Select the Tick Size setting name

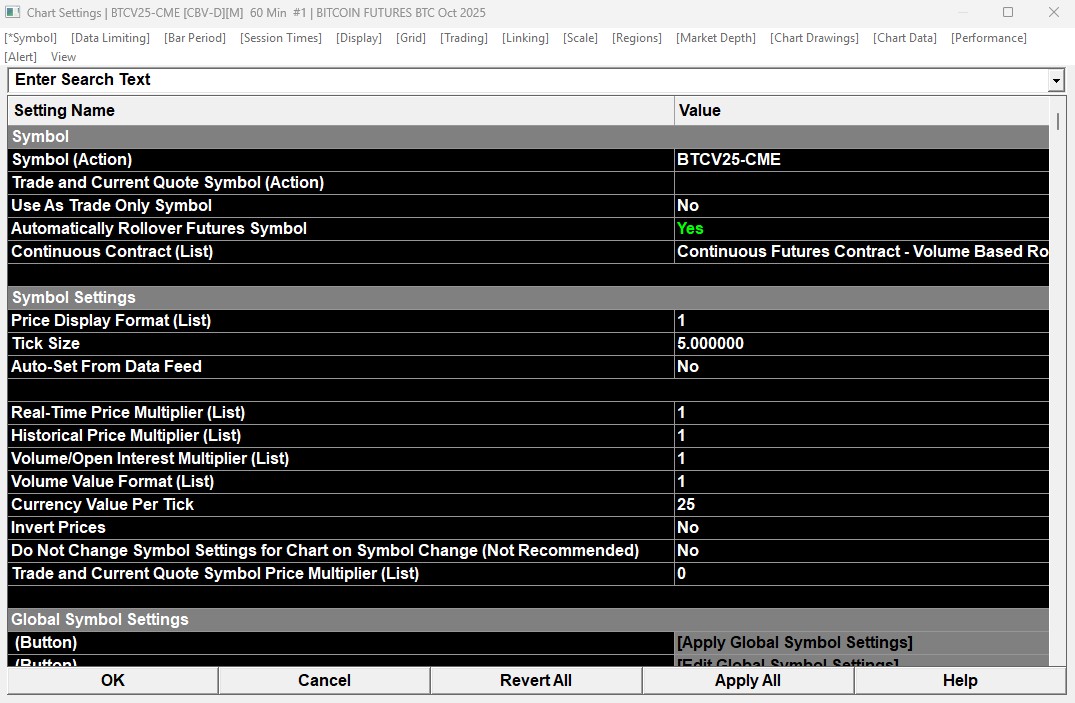tap(45, 344)
